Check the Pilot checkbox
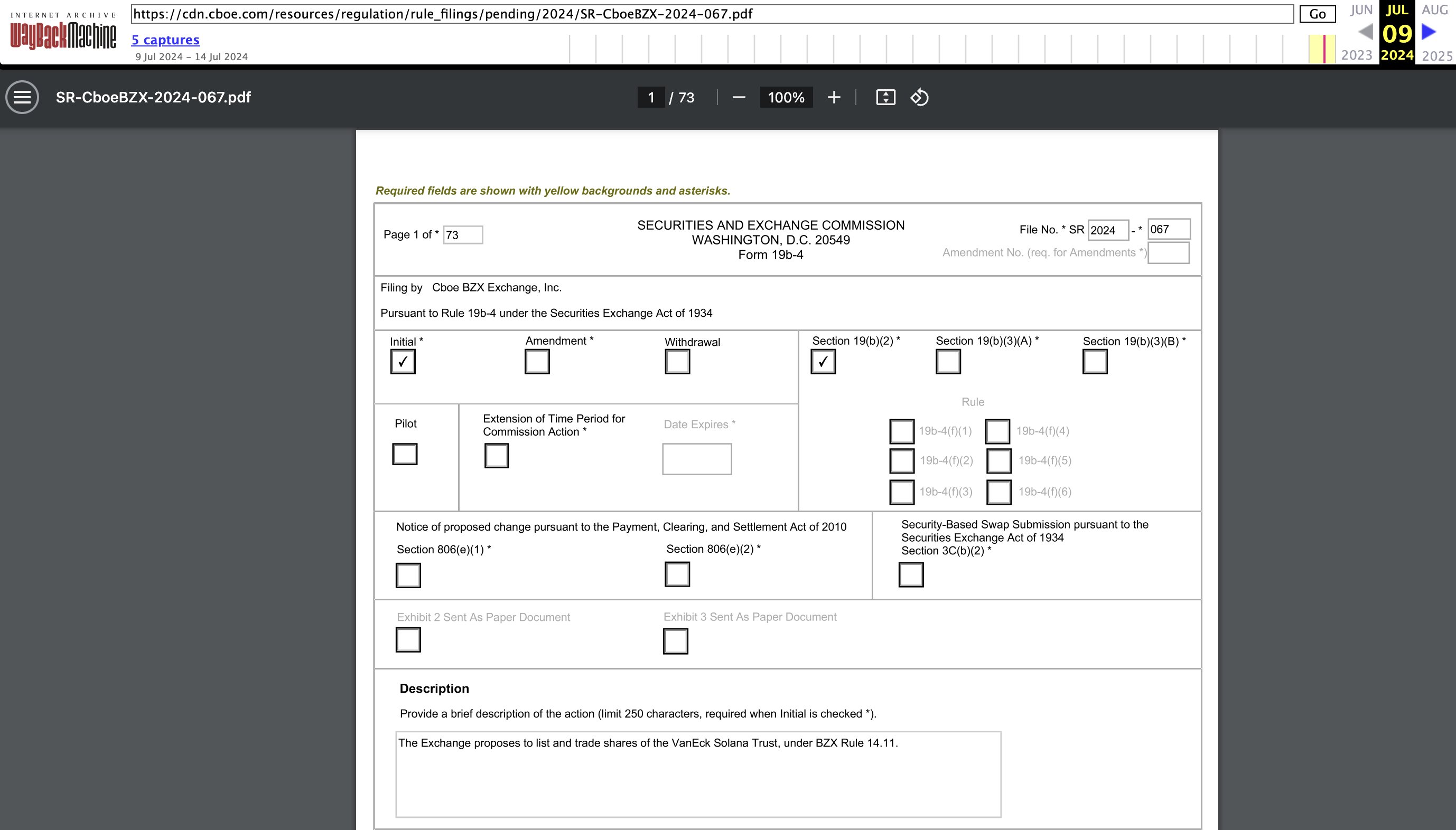Viewport: 1456px width, 830px height. pyautogui.click(x=404, y=454)
